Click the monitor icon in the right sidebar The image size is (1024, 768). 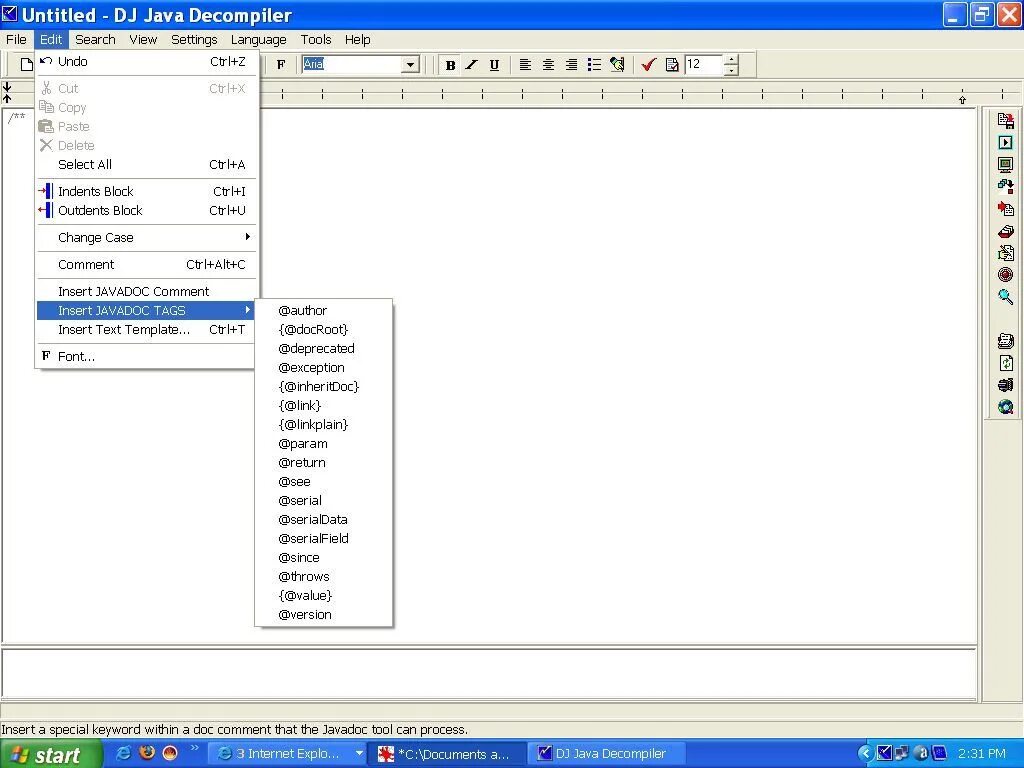(x=1006, y=165)
